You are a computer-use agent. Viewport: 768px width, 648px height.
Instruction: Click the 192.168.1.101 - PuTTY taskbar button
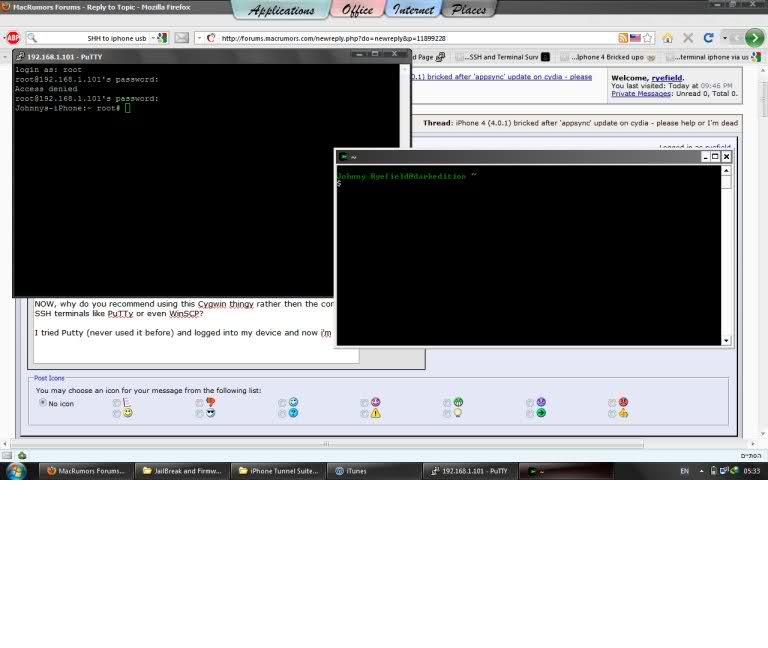pyautogui.click(x=470, y=471)
